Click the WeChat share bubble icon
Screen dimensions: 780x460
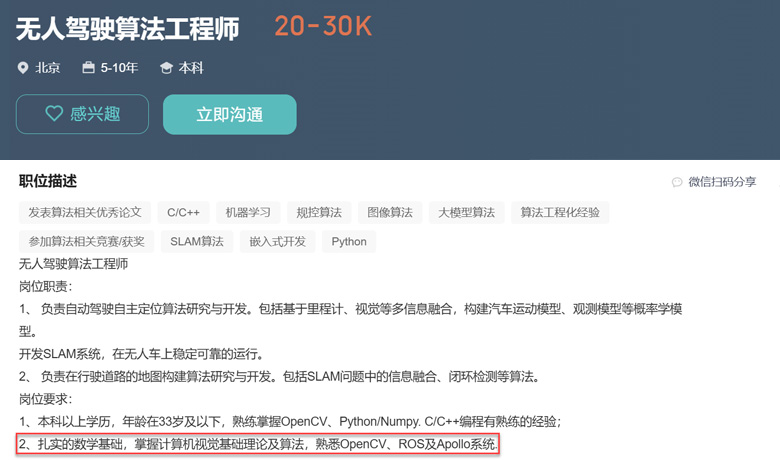coord(677,182)
